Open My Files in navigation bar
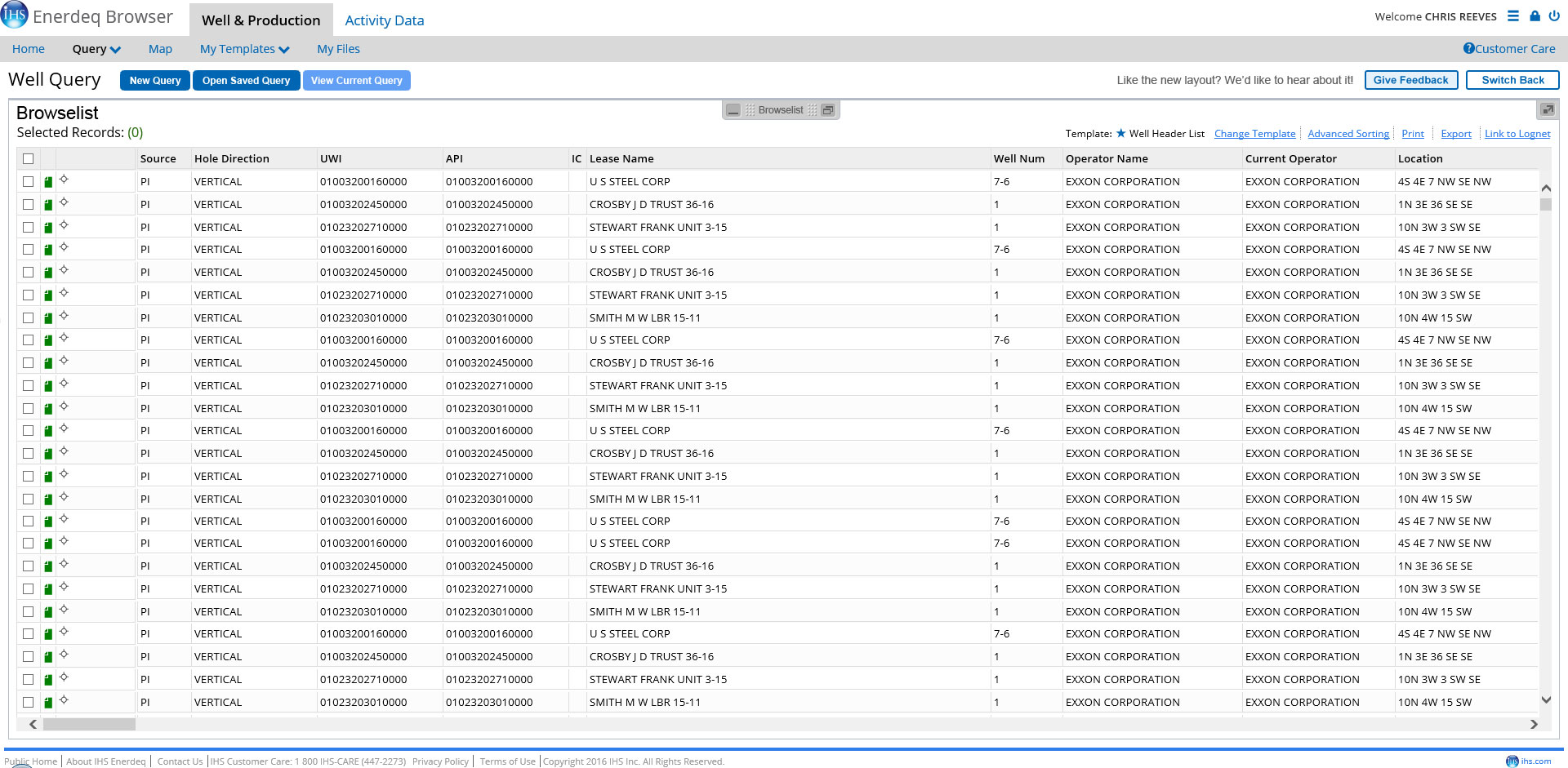This screenshot has width=1568, height=768. [x=338, y=49]
